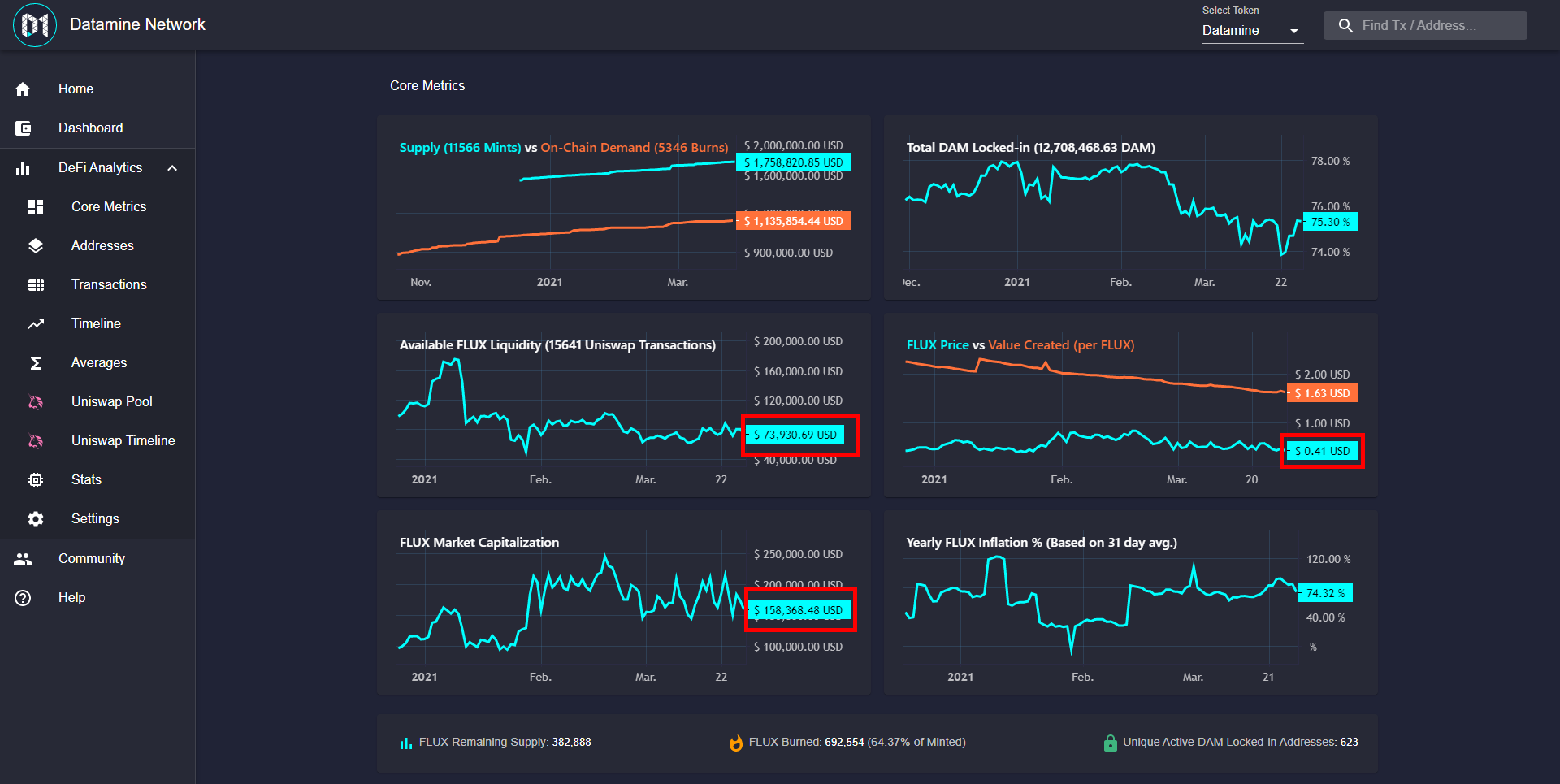
Task: Click the 74.32 % inflation label
Action: [x=1325, y=593]
